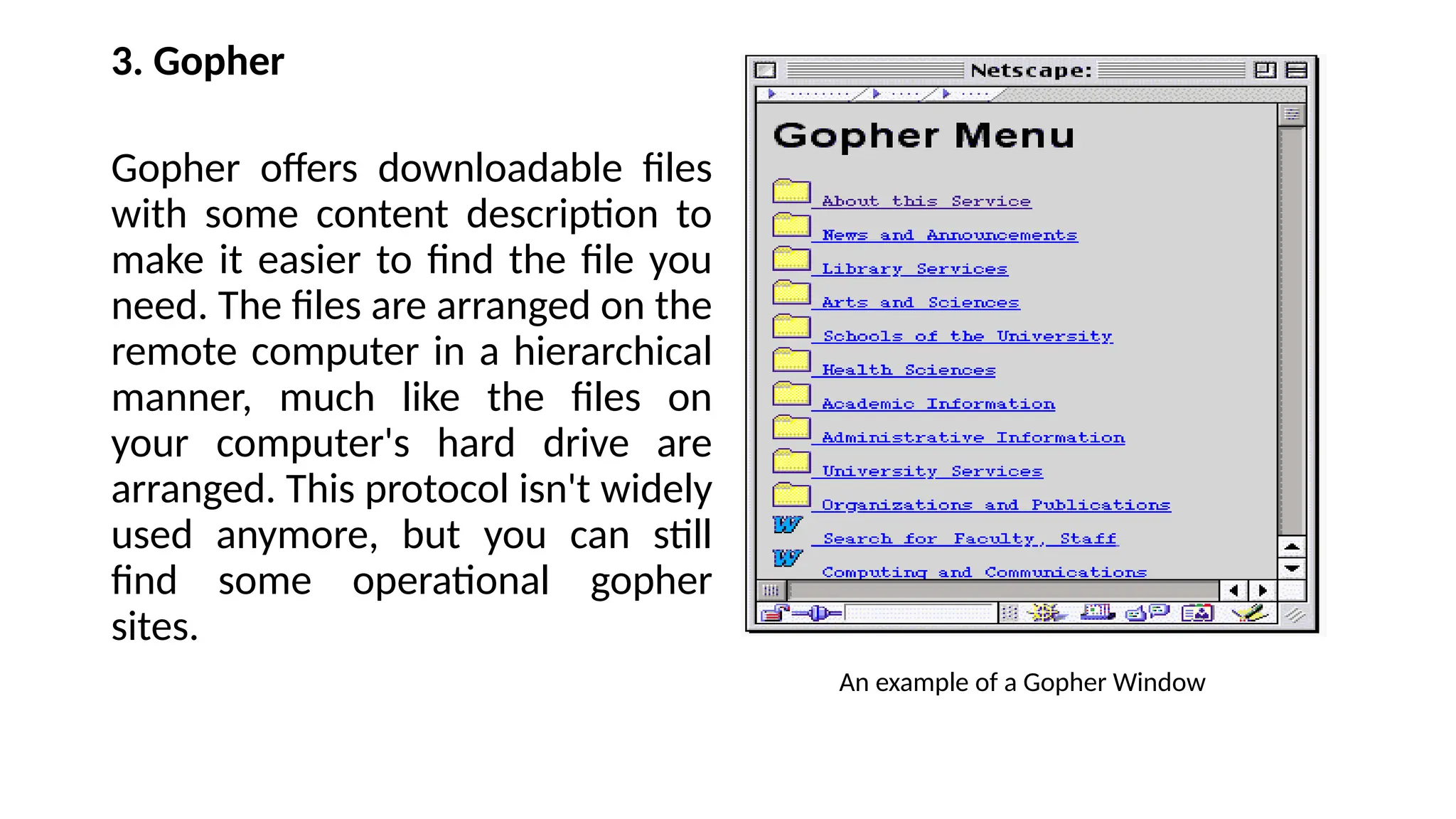Open the Organizations and Publications link
Image resolution: width=1456 pixels, height=819 pixels.
coord(996,505)
